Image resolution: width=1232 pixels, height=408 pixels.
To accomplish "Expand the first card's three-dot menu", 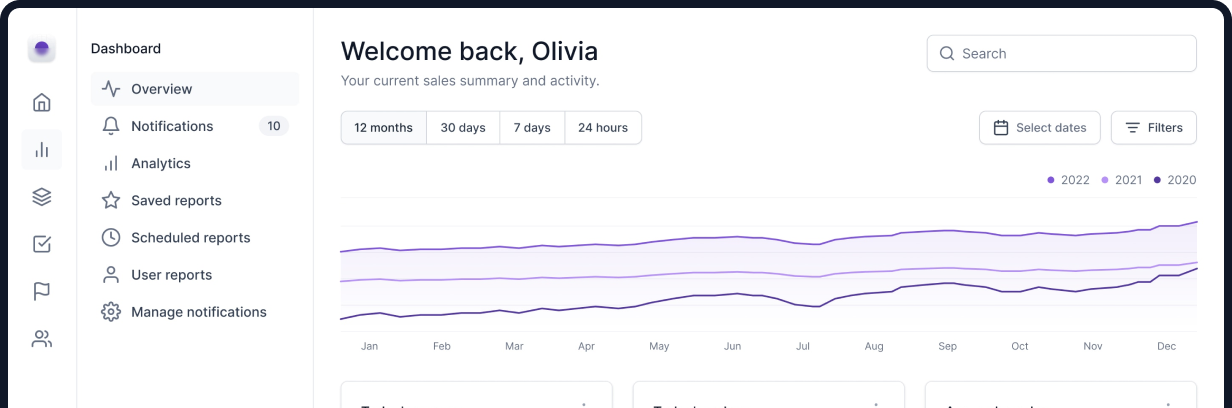I will 584,403.
